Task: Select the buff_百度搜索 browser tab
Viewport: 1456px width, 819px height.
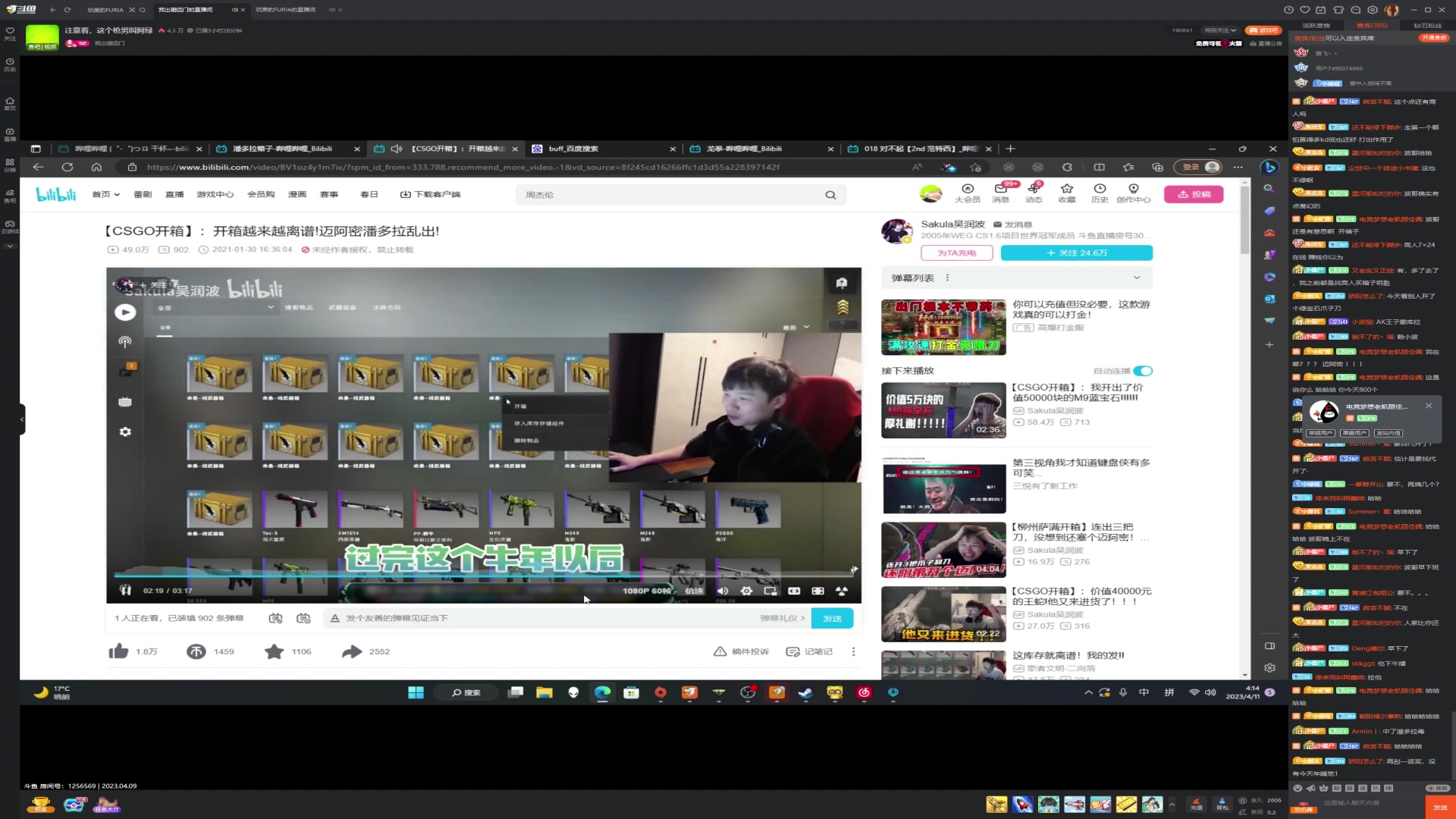Action: (x=603, y=149)
